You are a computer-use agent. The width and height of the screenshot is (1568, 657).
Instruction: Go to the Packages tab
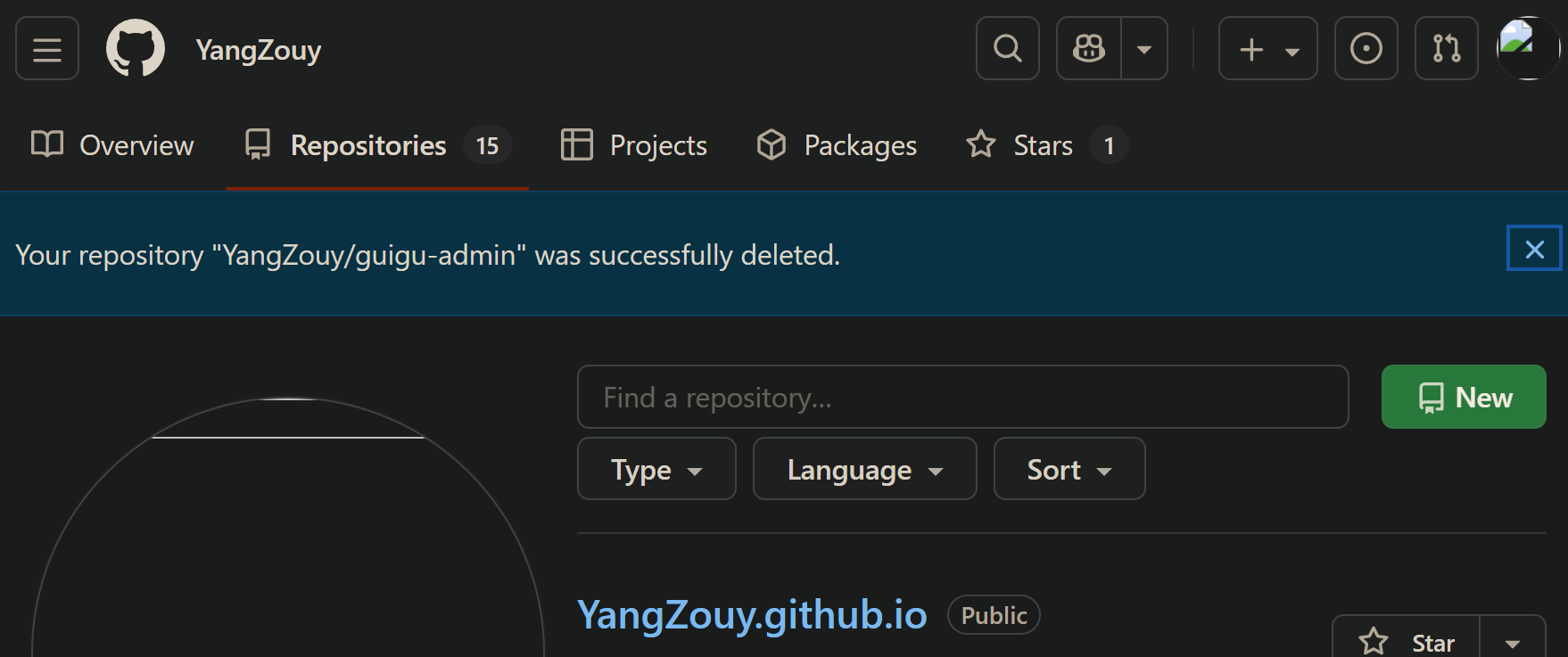click(837, 145)
